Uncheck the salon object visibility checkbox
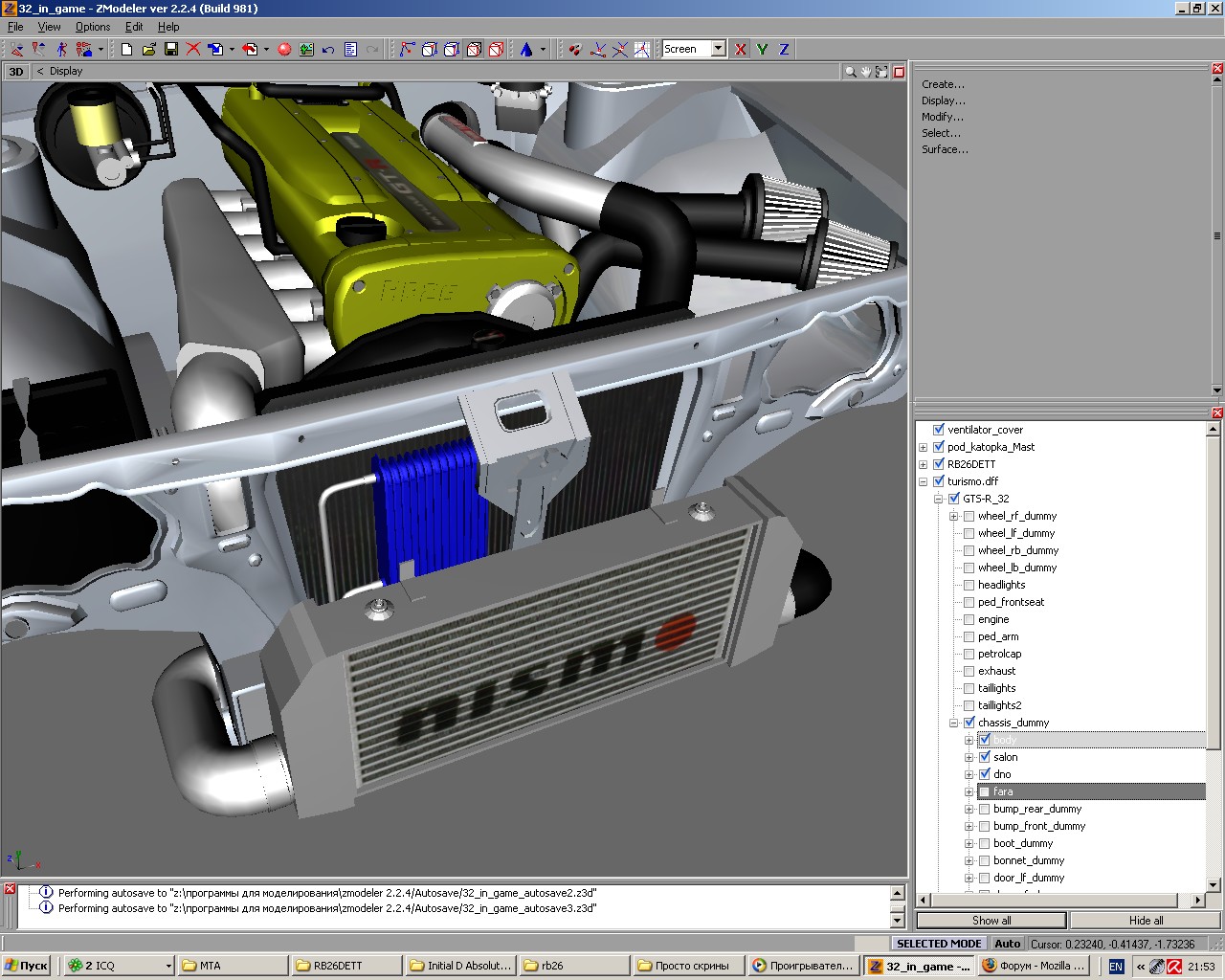1225x980 pixels. 985,757
